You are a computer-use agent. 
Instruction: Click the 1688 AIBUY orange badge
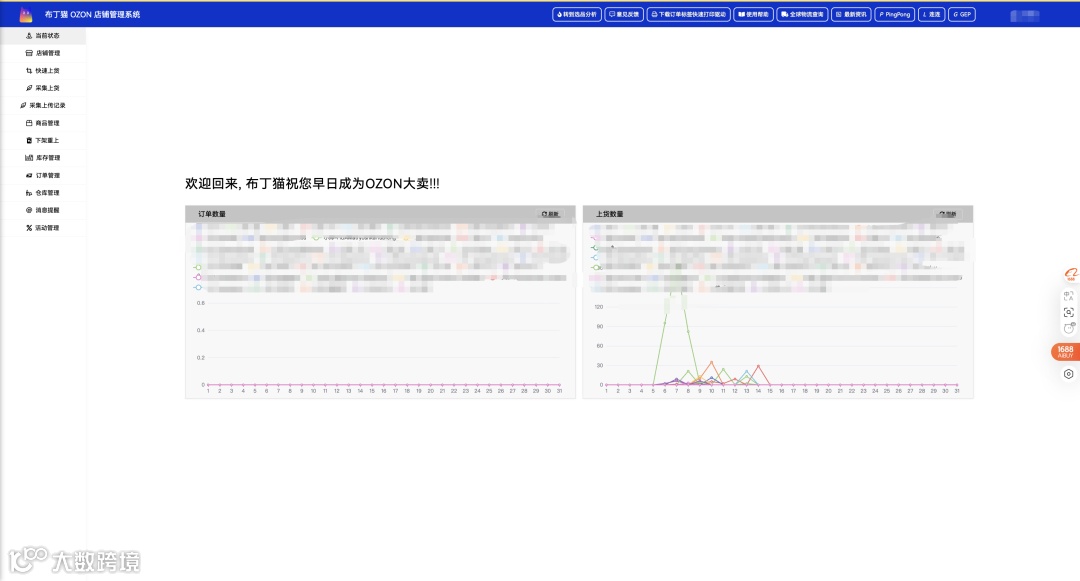click(1065, 352)
